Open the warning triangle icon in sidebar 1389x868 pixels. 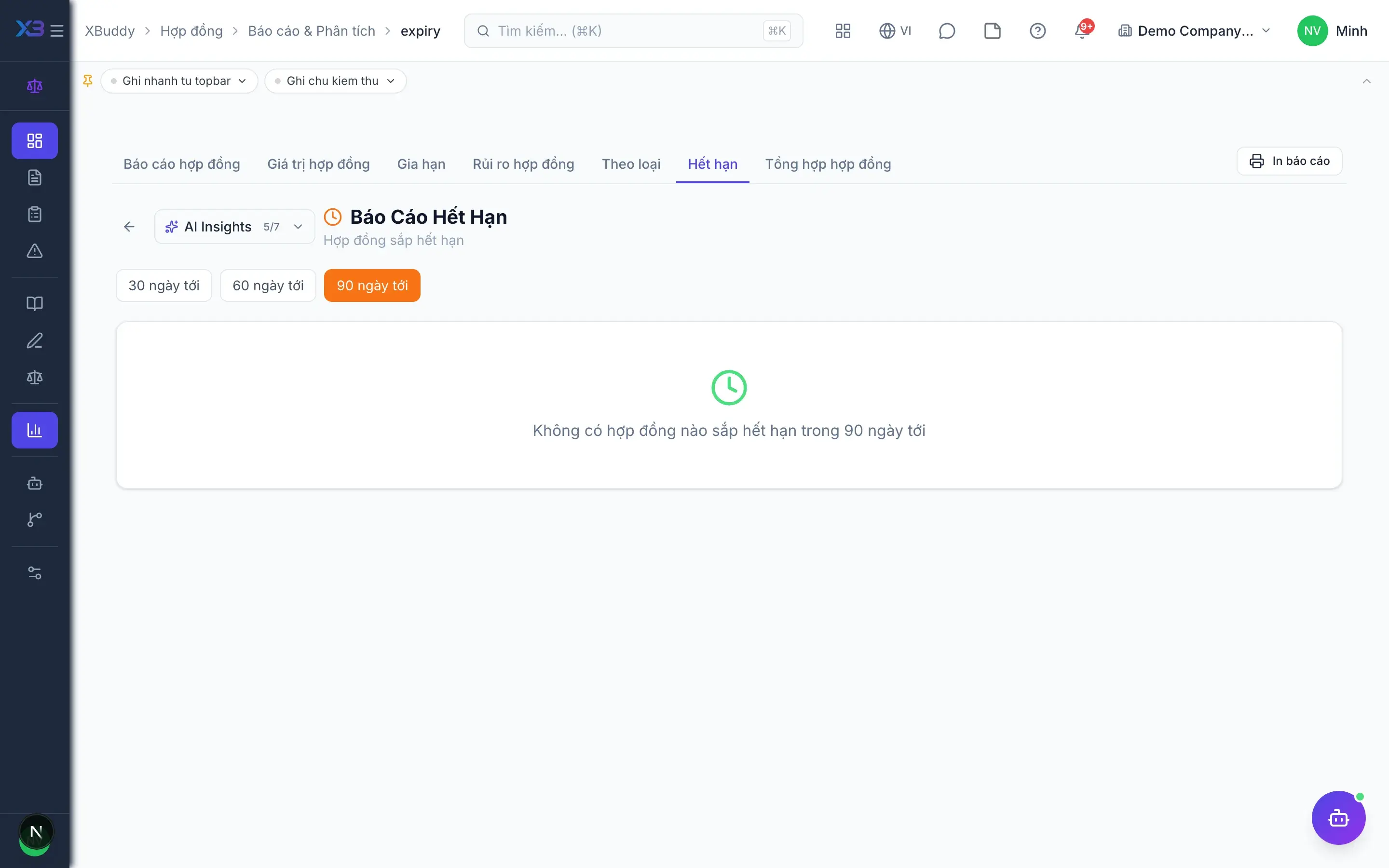coord(34,251)
